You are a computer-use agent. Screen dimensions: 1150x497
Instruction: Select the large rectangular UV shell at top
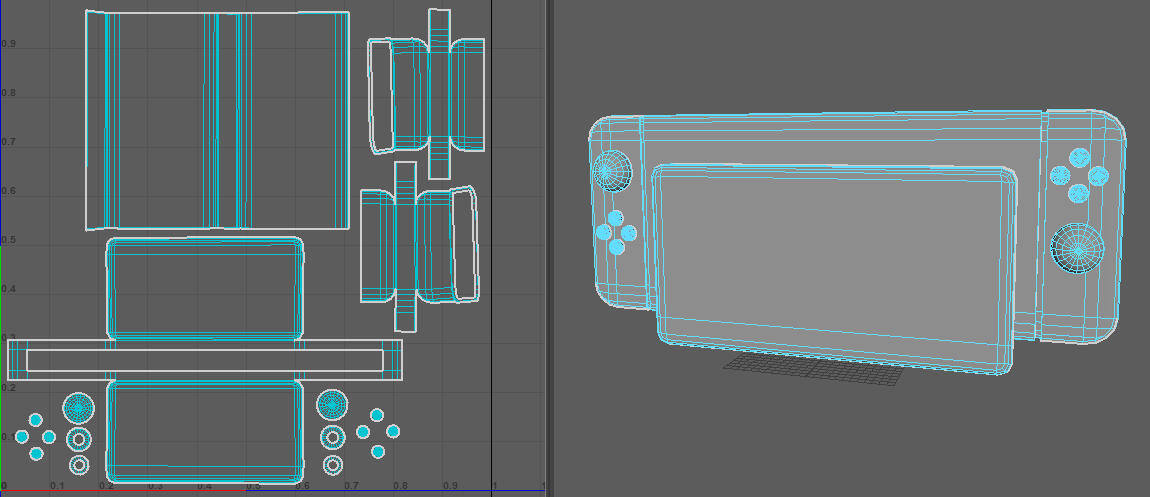[160, 120]
